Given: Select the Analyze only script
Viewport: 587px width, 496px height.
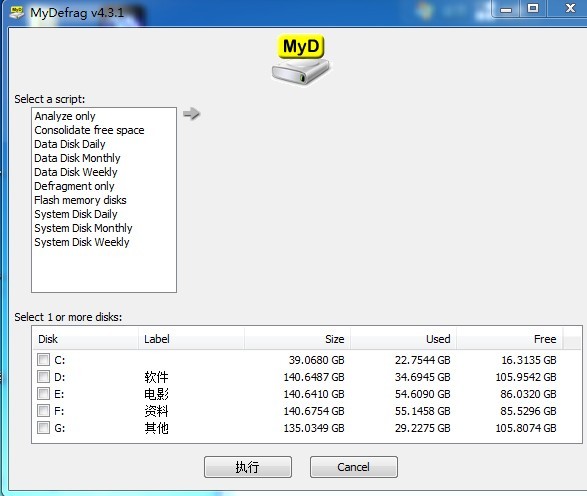Looking at the screenshot, I should pyautogui.click(x=65, y=116).
